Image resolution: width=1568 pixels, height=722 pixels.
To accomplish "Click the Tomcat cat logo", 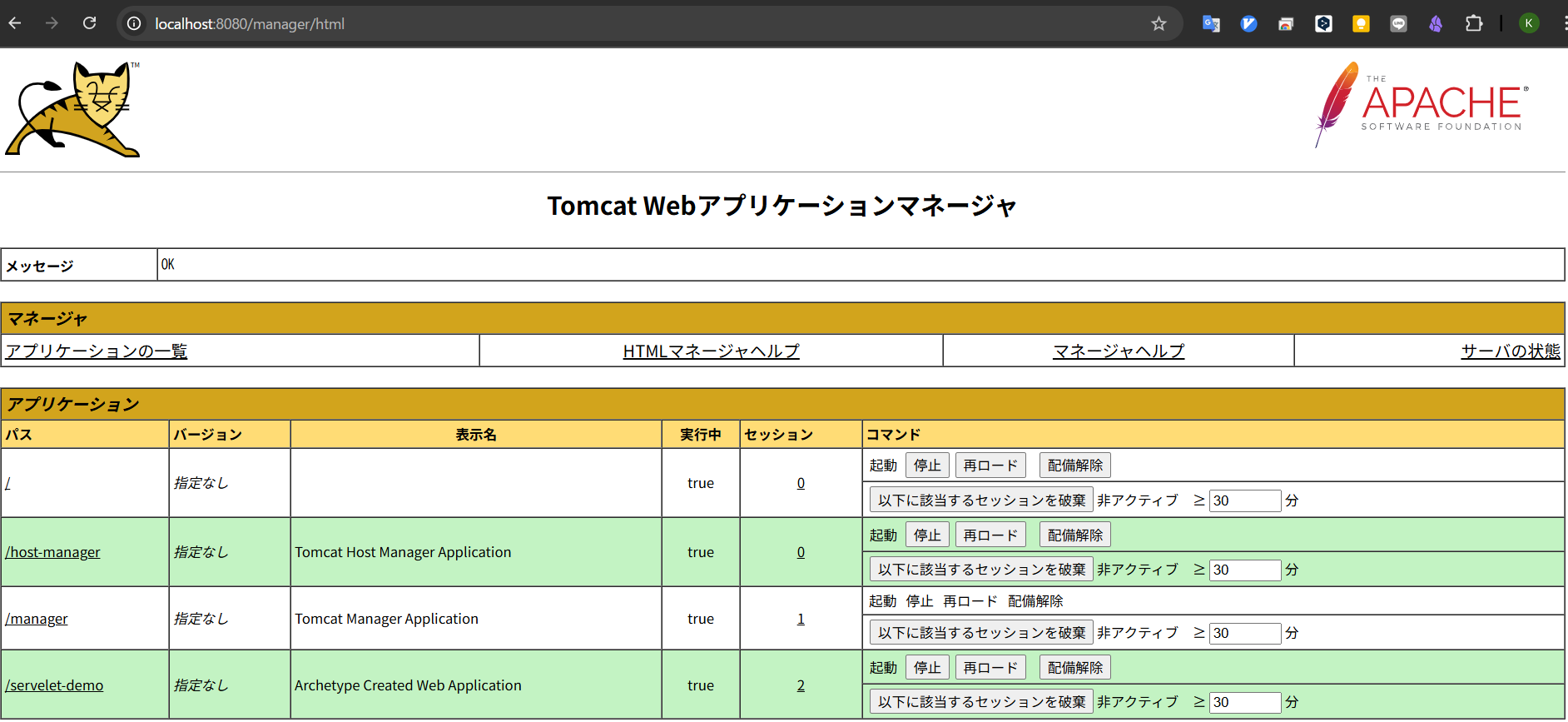I will click(73, 109).
